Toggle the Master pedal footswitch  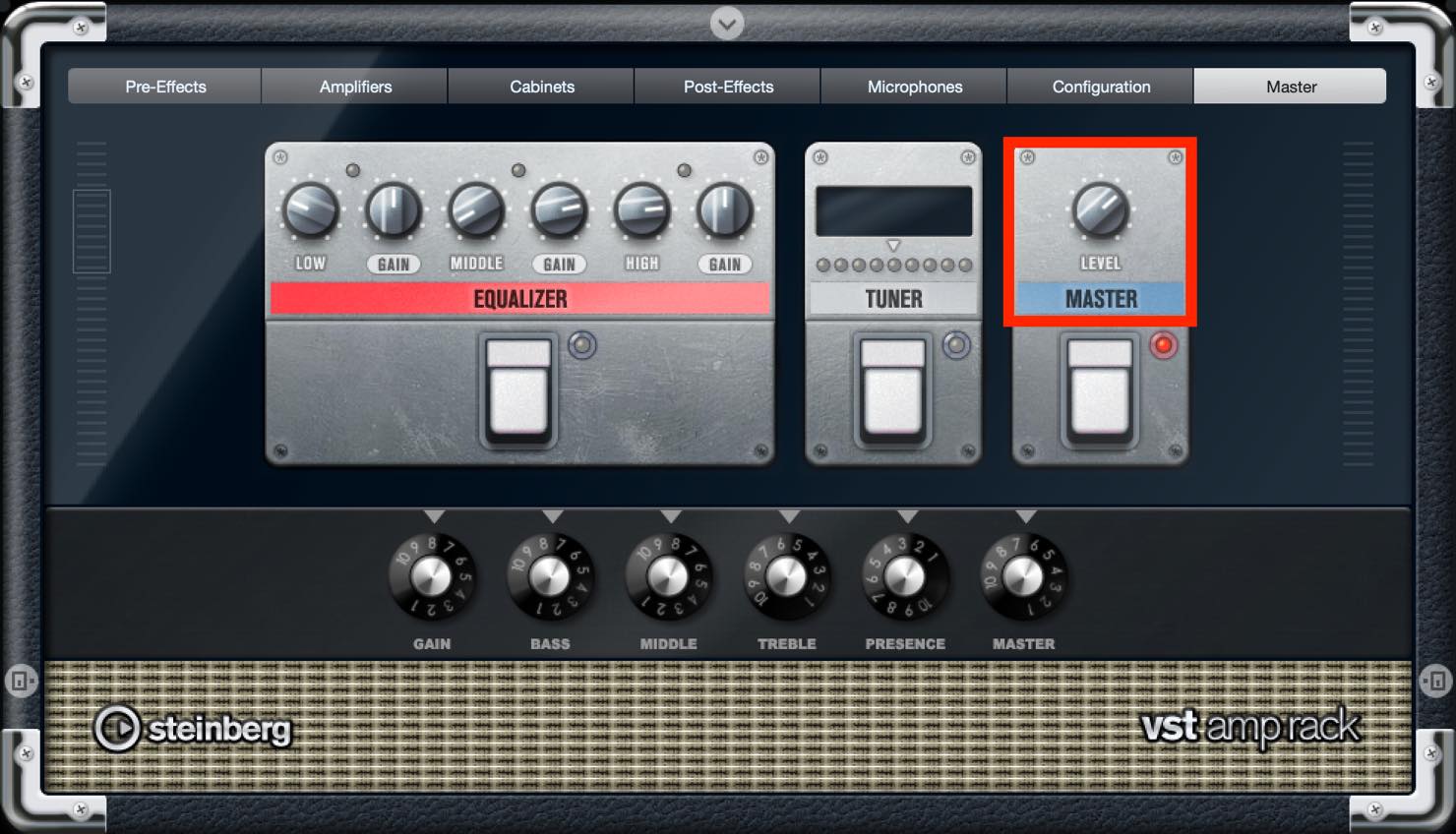click(1100, 389)
